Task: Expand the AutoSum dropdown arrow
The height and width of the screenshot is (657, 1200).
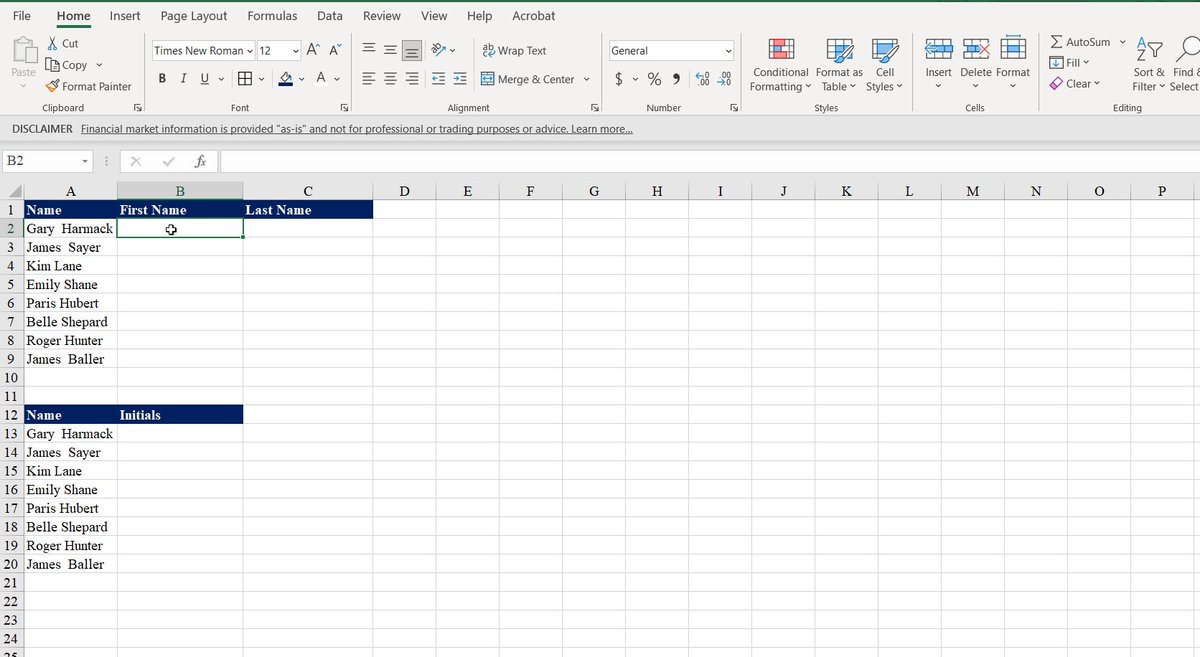Action: [x=1122, y=42]
